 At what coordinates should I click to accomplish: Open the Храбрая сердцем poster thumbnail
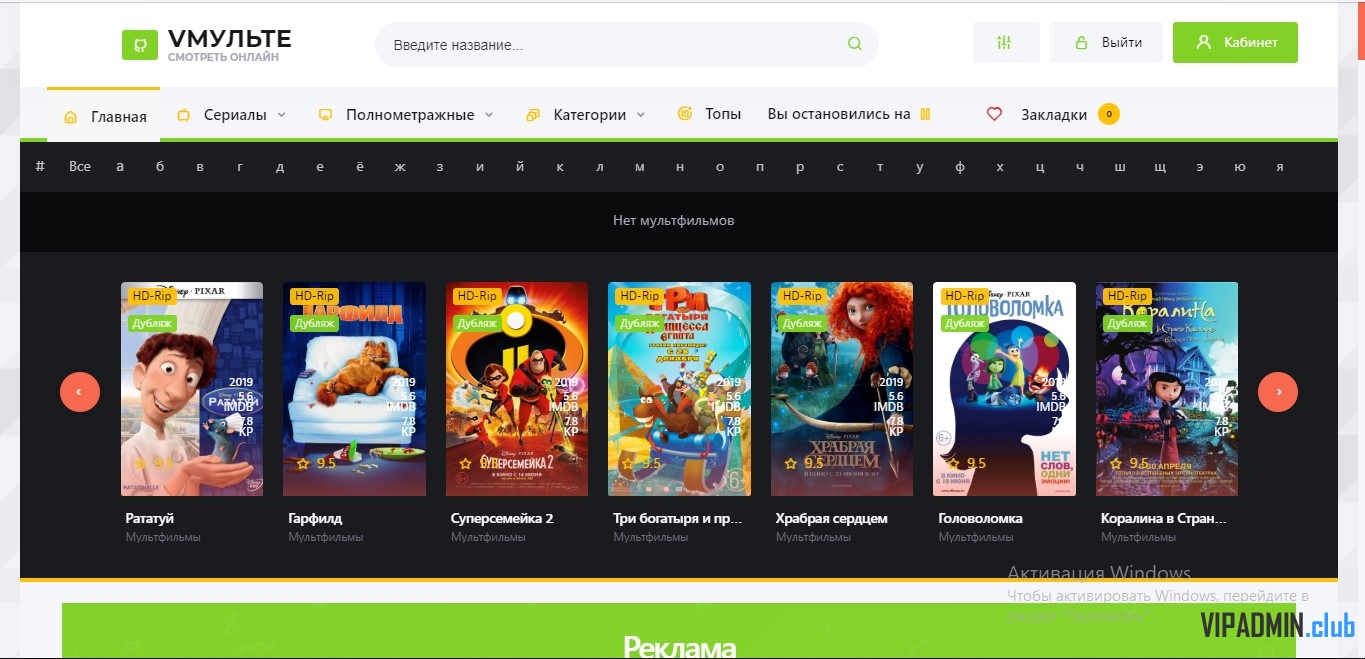pos(842,389)
